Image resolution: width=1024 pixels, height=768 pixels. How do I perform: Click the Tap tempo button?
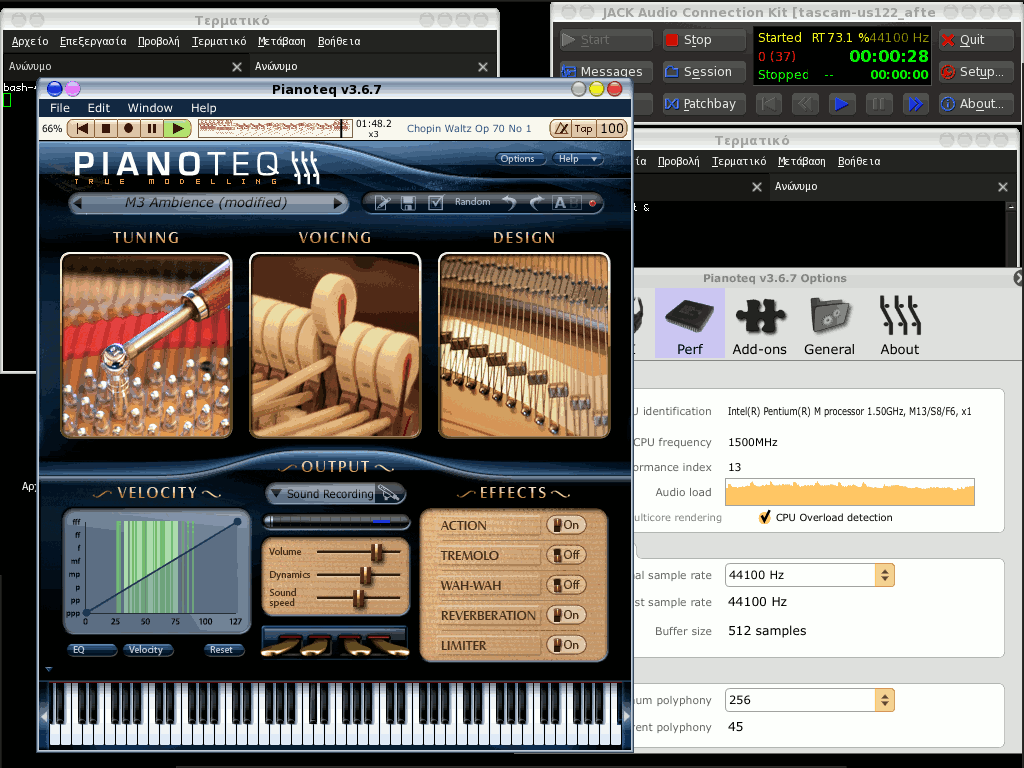[x=583, y=129]
